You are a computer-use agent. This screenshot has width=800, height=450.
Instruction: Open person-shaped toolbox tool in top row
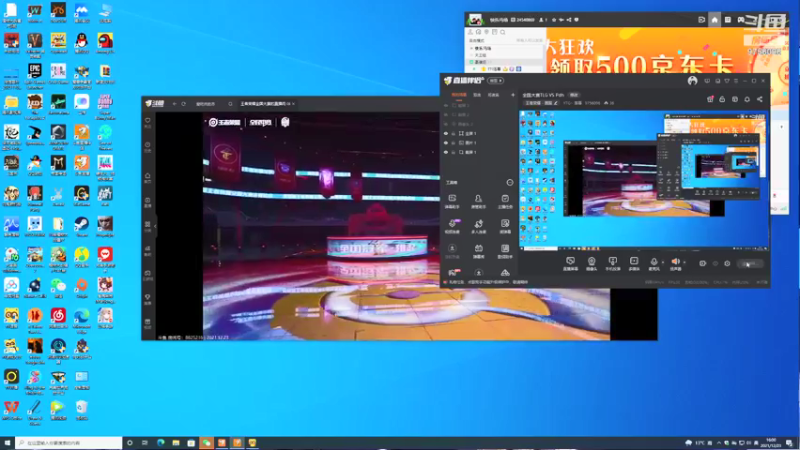[x=478, y=201]
